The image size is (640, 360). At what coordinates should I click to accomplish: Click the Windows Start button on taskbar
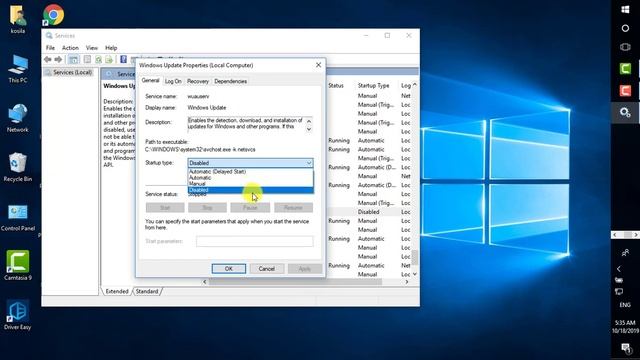pos(625,9)
